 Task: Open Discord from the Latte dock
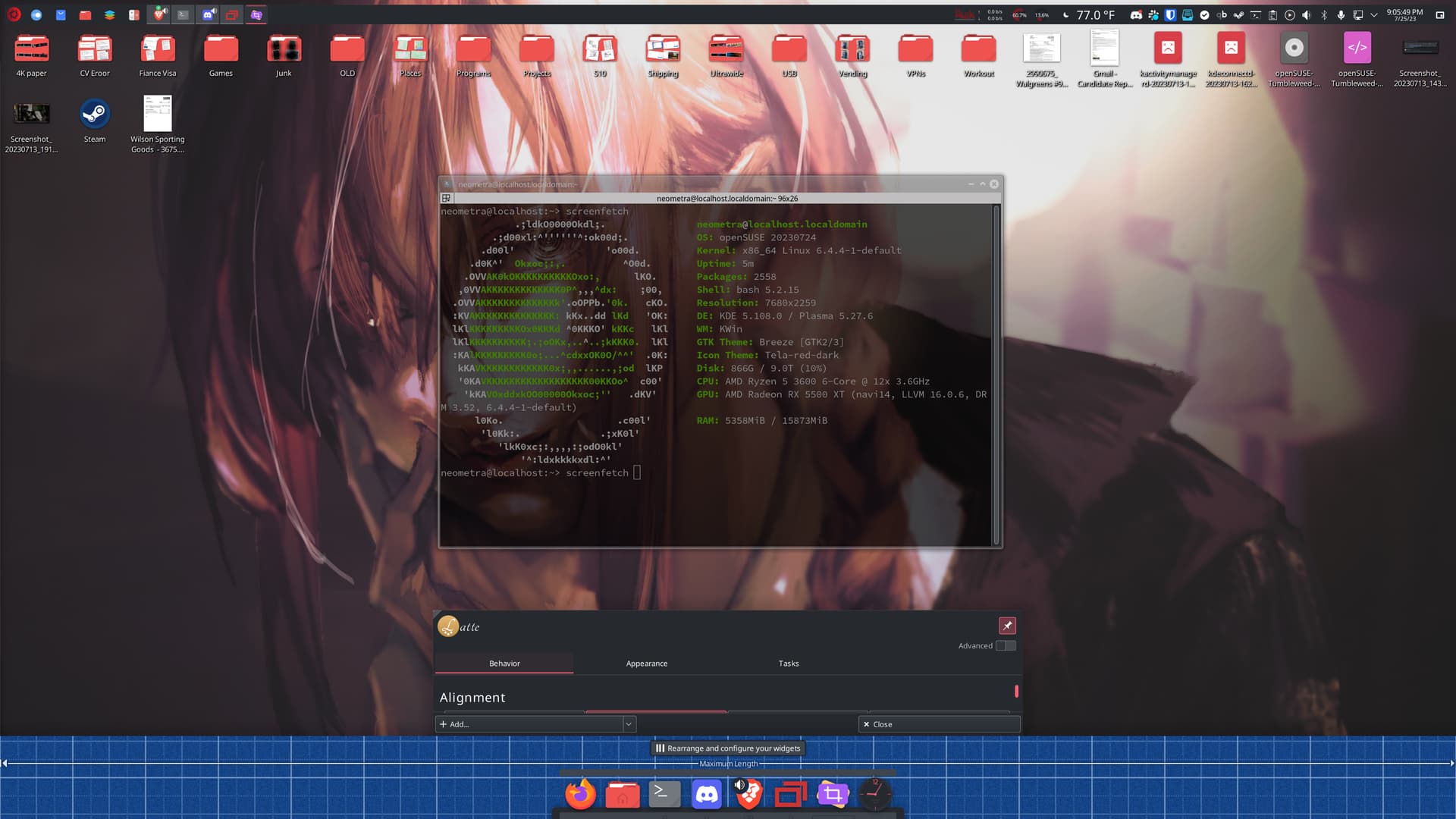click(707, 794)
